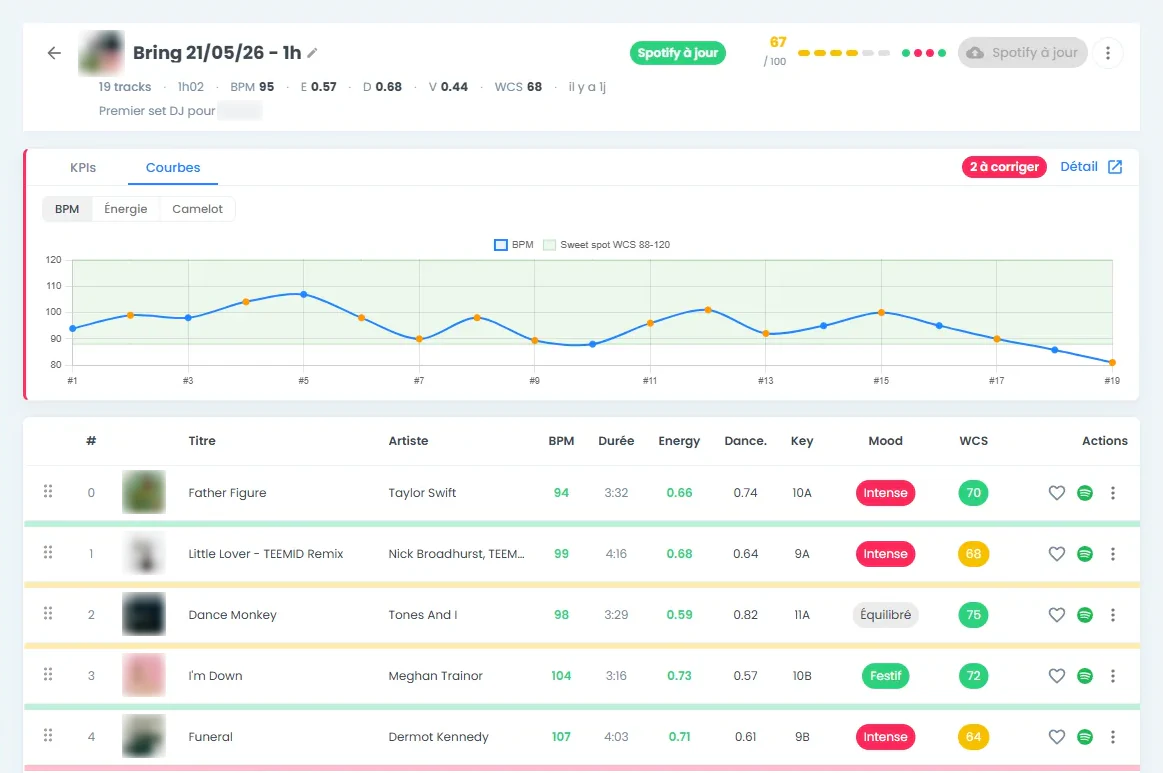Click the Festif mood tag for I'm Down
Viewport: 1163px width, 773px height.
pyautogui.click(x=886, y=676)
